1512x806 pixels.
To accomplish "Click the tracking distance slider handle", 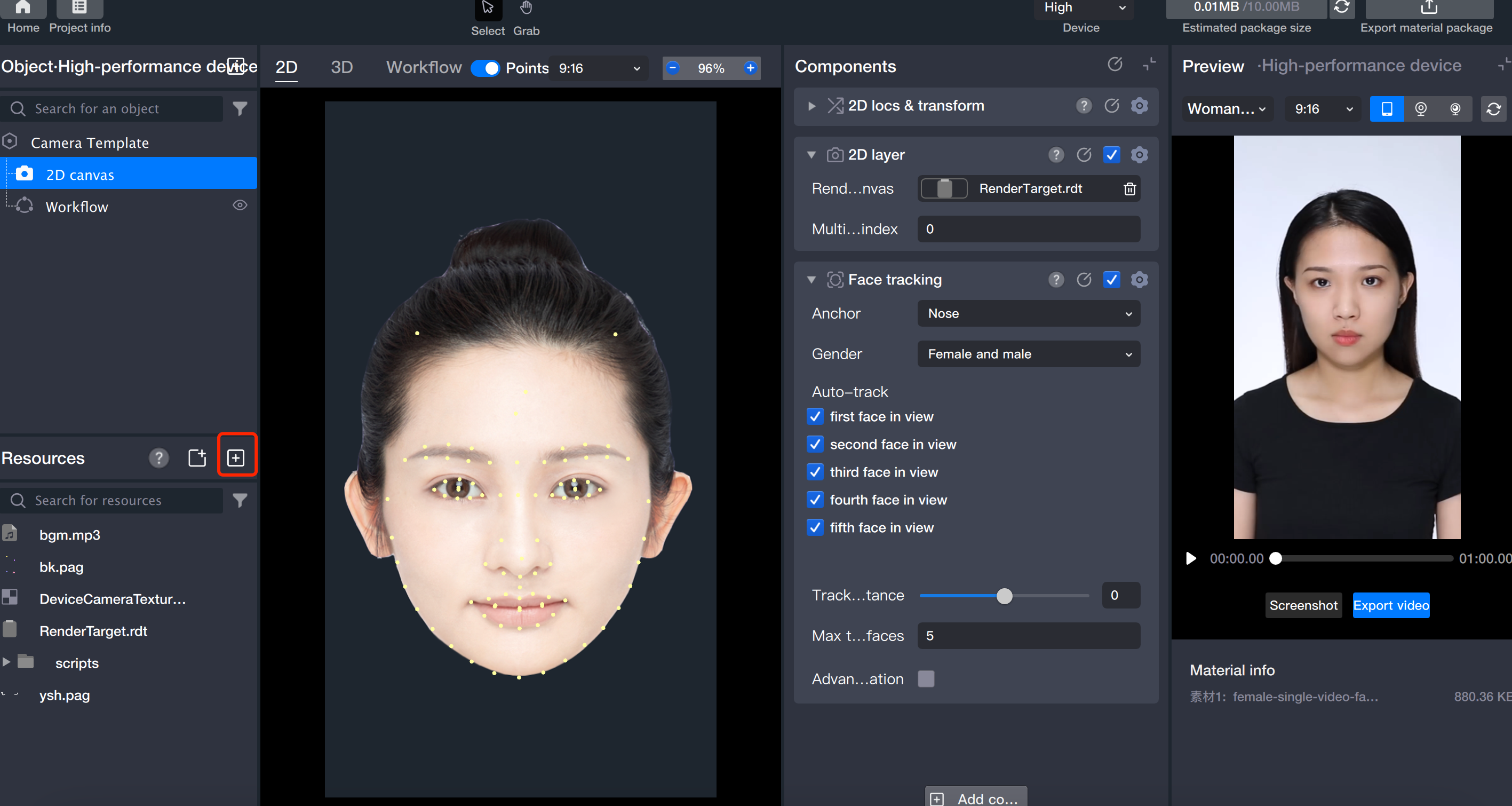I will (1004, 596).
